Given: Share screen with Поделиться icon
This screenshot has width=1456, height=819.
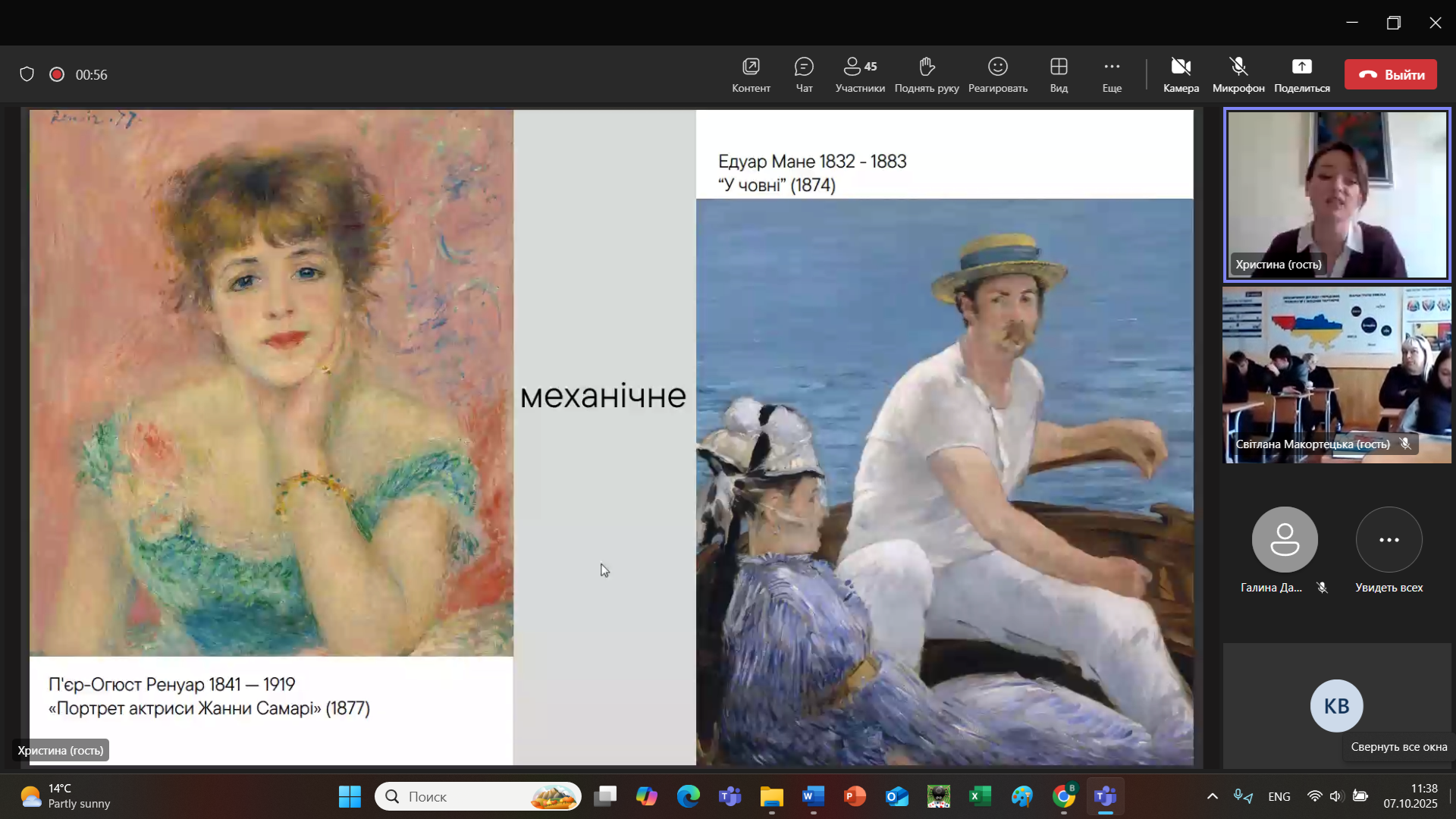Looking at the screenshot, I should [1301, 67].
